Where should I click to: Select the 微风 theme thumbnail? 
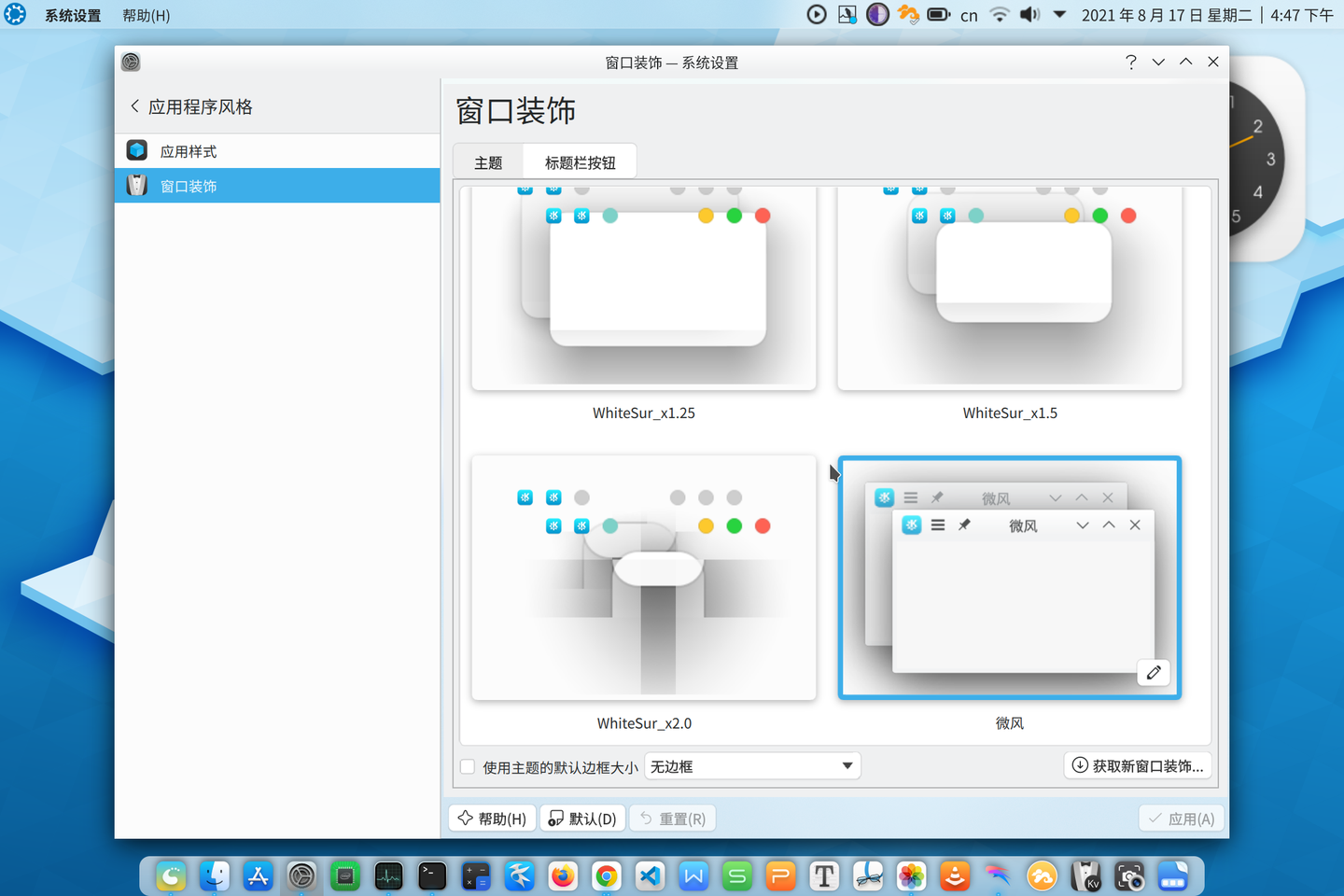coord(1010,578)
